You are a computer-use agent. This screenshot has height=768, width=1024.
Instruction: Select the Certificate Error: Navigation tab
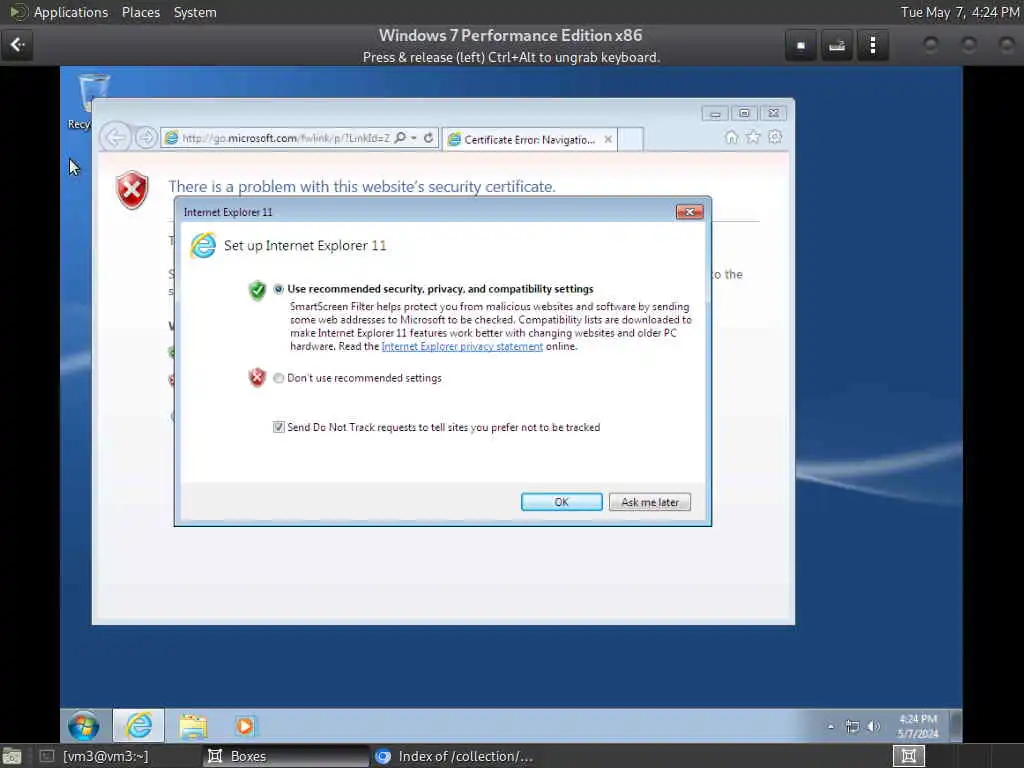[x=530, y=139]
